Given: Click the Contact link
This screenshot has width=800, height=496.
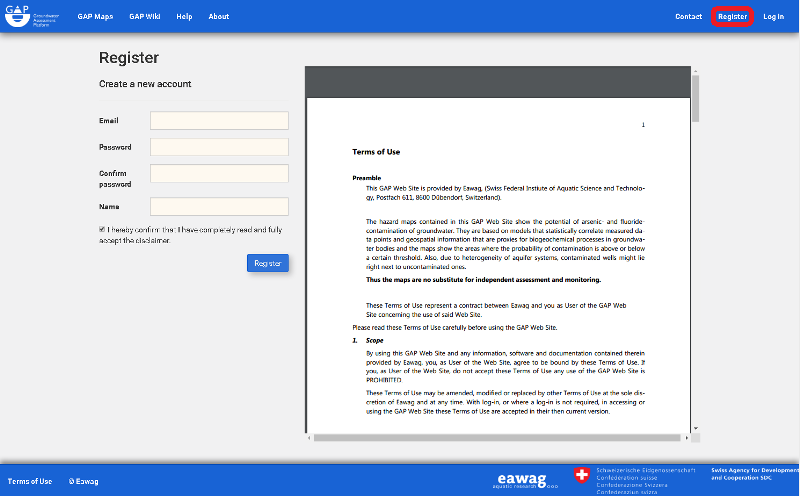Looking at the screenshot, I should tap(688, 16).
